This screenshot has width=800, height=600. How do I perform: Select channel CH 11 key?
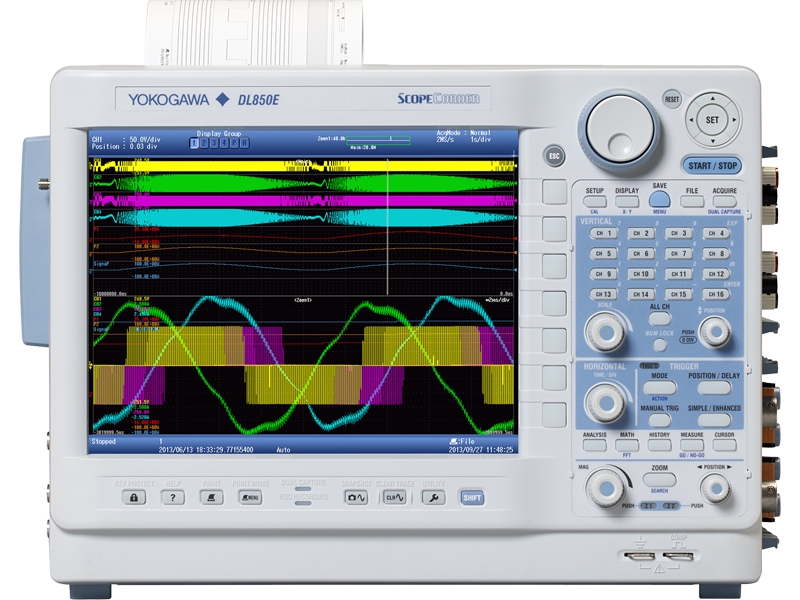679,274
